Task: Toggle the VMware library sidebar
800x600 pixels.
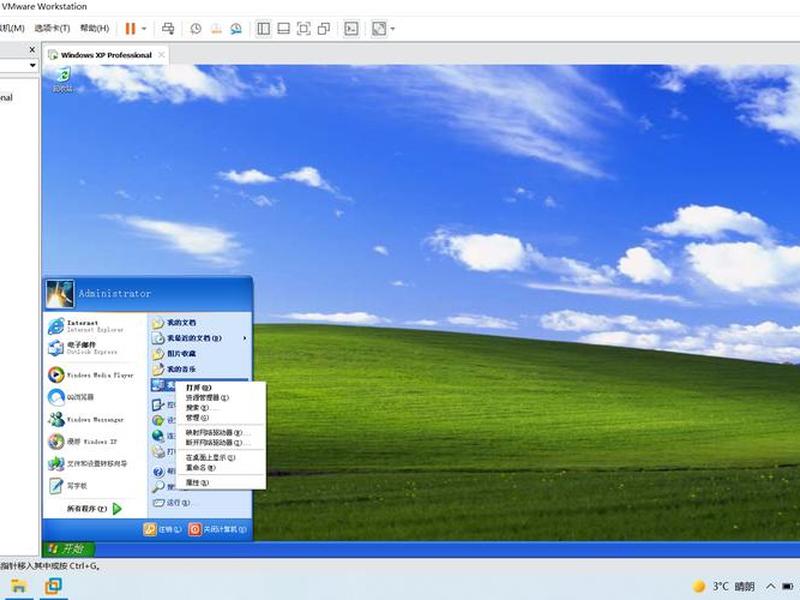Action: (x=264, y=29)
